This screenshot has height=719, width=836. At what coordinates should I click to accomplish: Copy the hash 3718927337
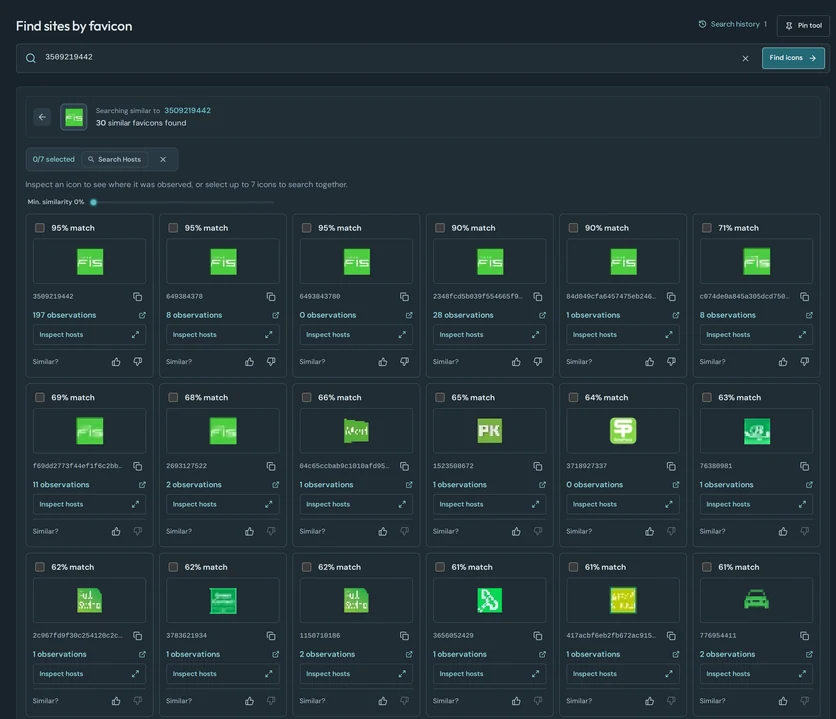[671, 466]
